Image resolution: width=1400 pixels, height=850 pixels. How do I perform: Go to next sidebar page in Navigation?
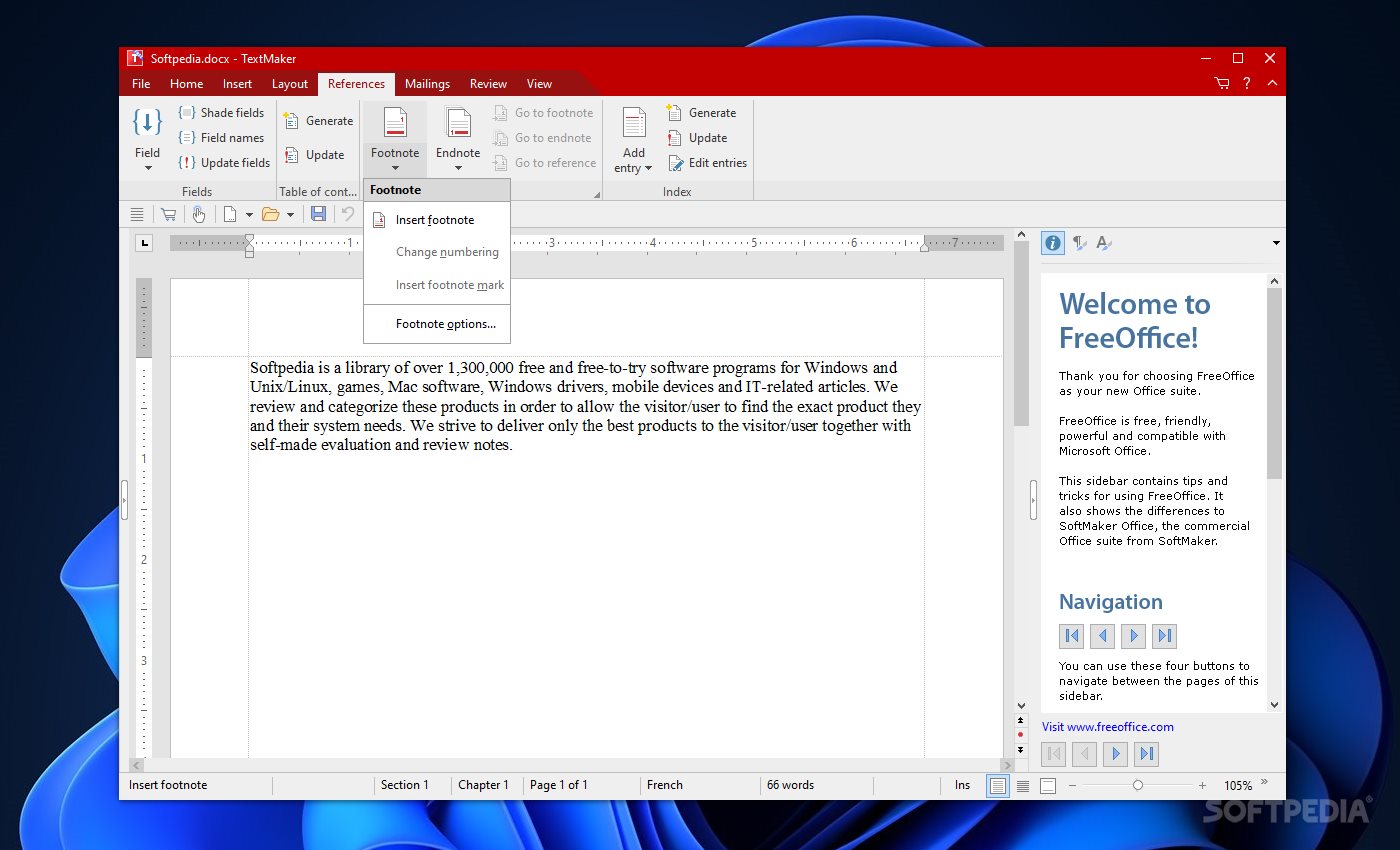pyautogui.click(x=1133, y=636)
